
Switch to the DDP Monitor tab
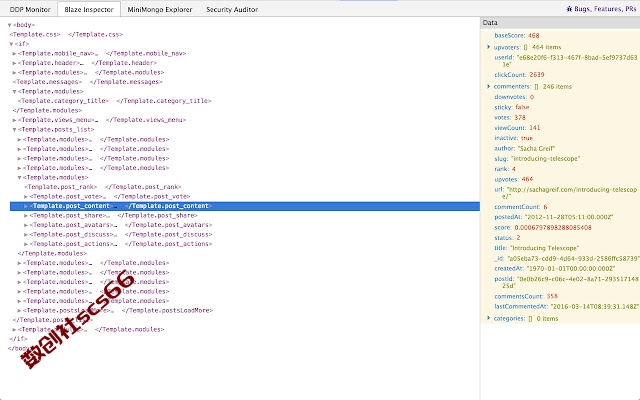pos(30,9)
